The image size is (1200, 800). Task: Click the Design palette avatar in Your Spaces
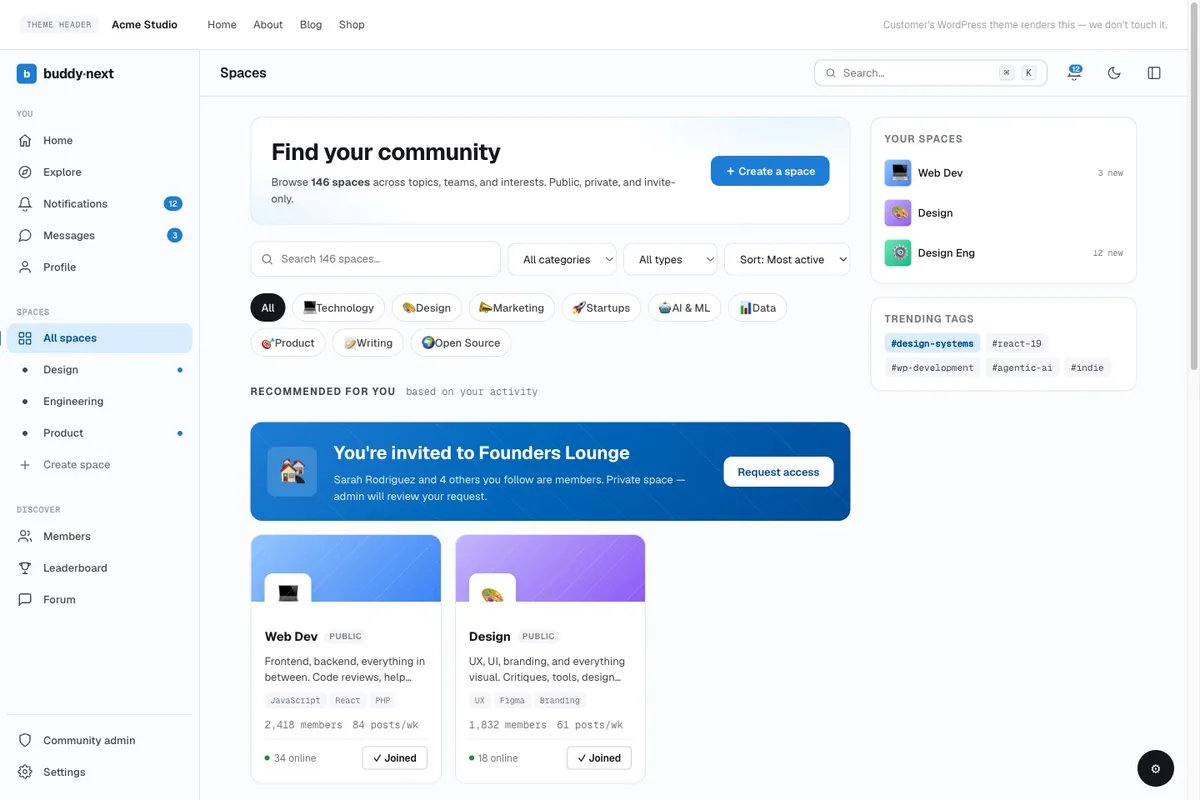(898, 213)
